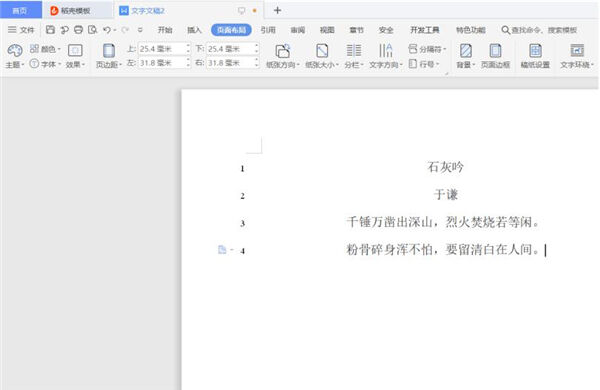The image size is (600, 390).
Task: Click the save document icon
Action: point(50,30)
